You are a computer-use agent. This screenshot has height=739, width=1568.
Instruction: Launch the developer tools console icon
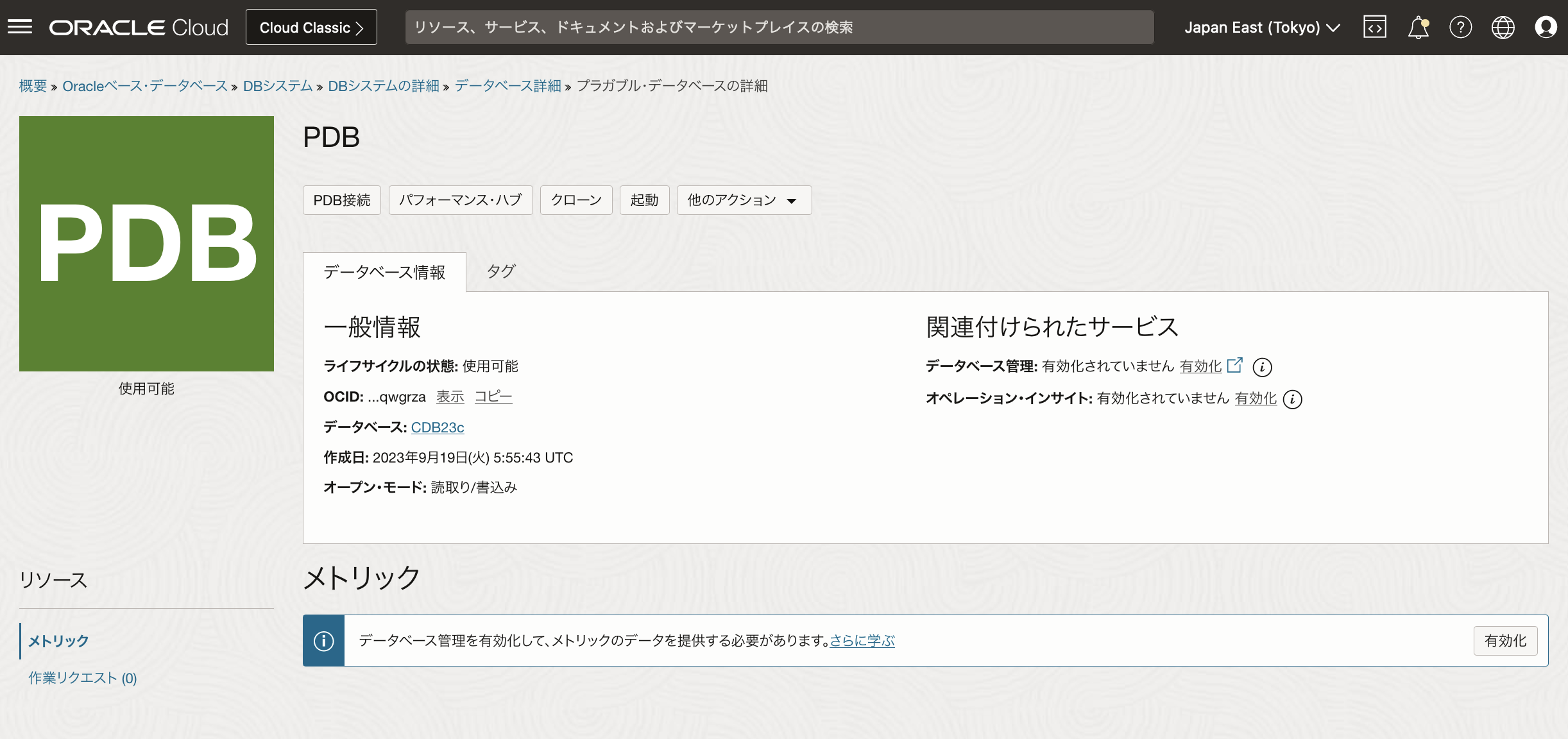click(x=1375, y=26)
